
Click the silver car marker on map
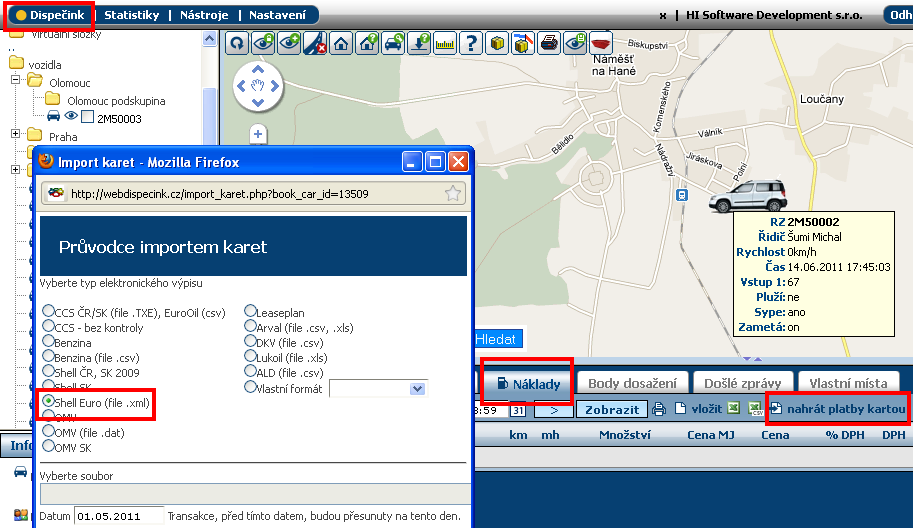[748, 196]
